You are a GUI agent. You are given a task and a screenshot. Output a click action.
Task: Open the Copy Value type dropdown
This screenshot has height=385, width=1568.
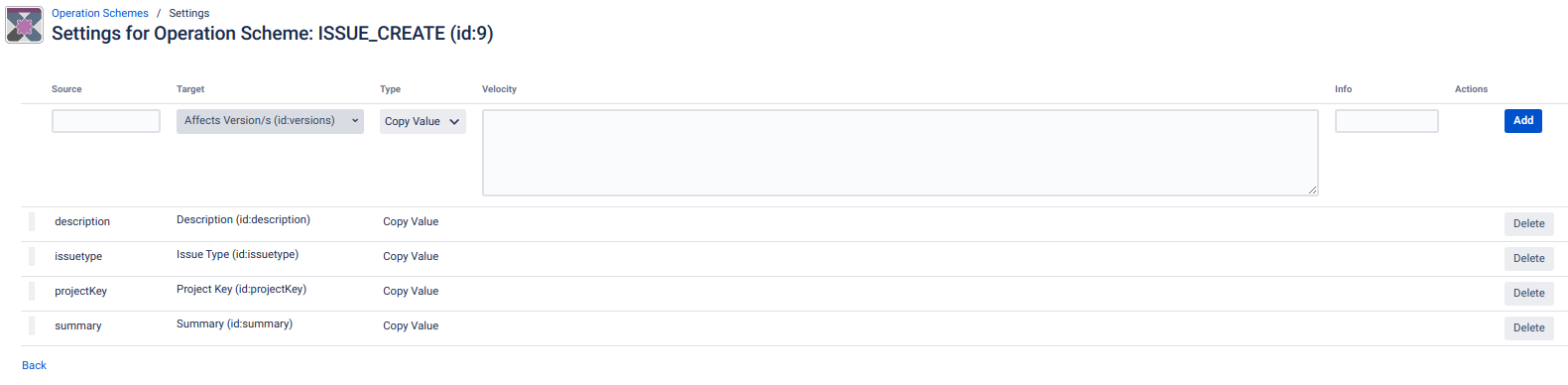click(x=422, y=121)
